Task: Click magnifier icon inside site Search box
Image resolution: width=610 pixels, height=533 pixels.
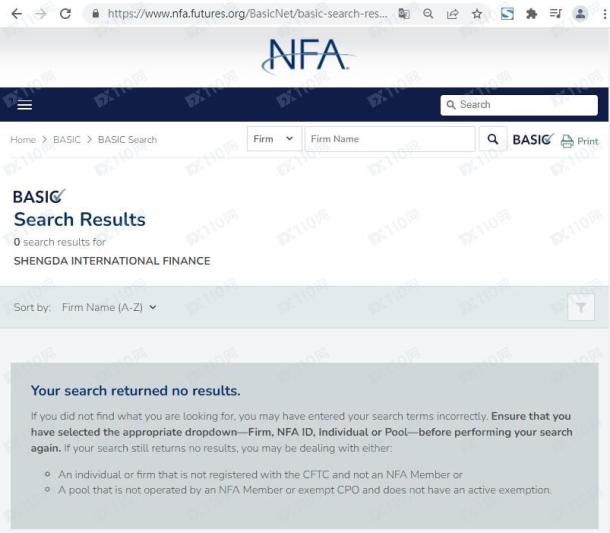Action: [451, 105]
